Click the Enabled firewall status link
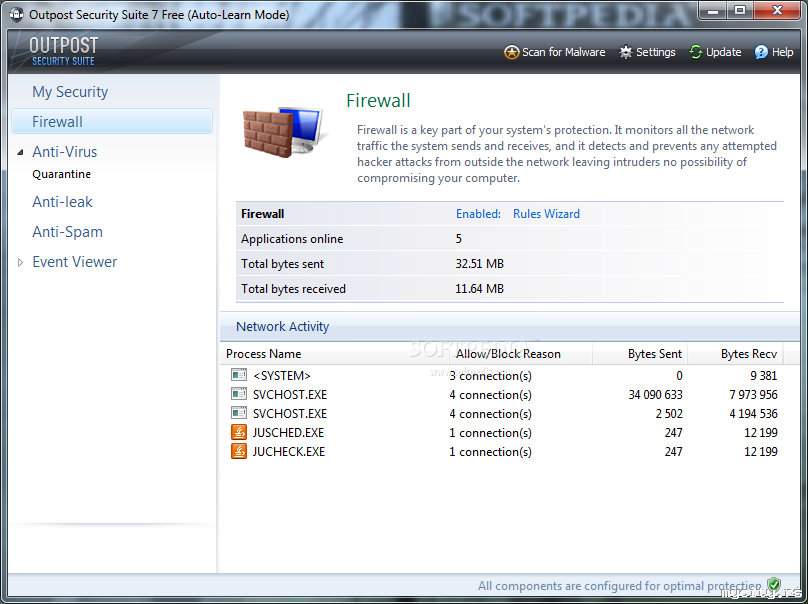This screenshot has width=808, height=604. coord(478,214)
